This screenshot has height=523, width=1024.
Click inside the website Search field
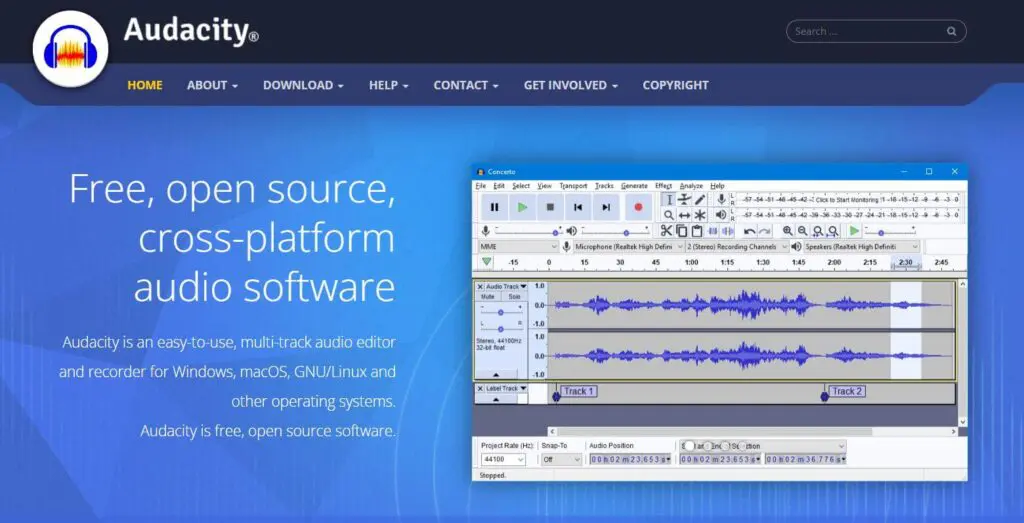click(876, 31)
